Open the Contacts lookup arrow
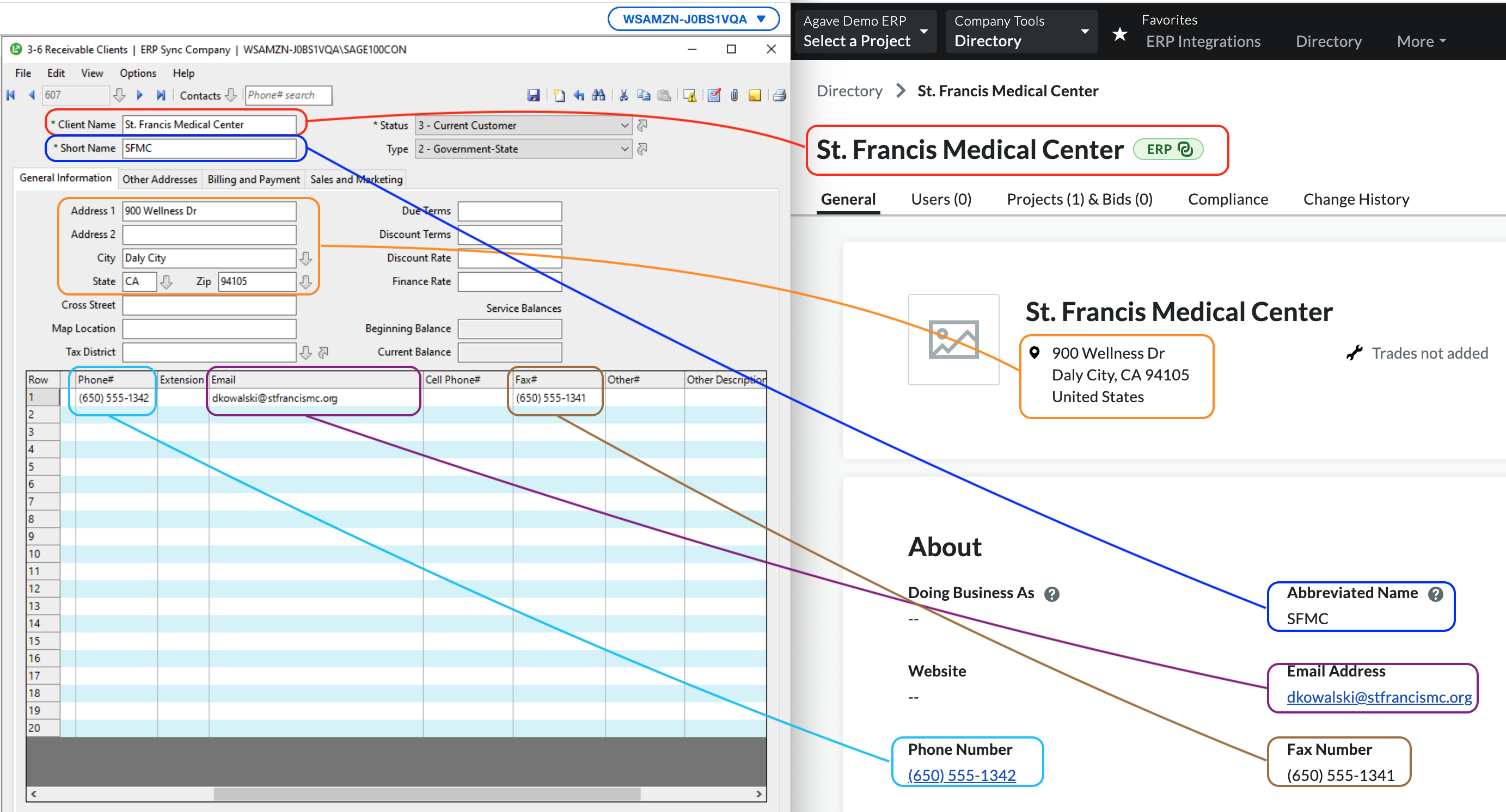Screen dimensions: 1506x812 click(x=231, y=95)
